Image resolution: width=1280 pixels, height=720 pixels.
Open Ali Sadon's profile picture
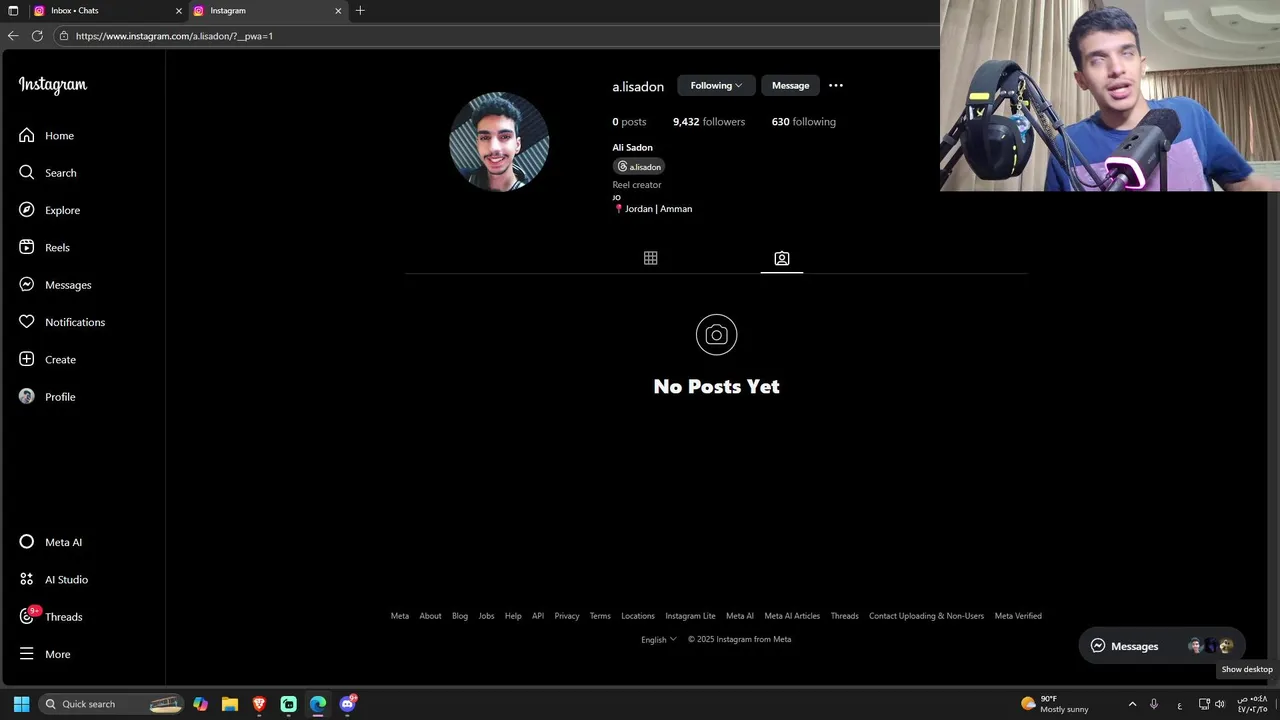499,142
